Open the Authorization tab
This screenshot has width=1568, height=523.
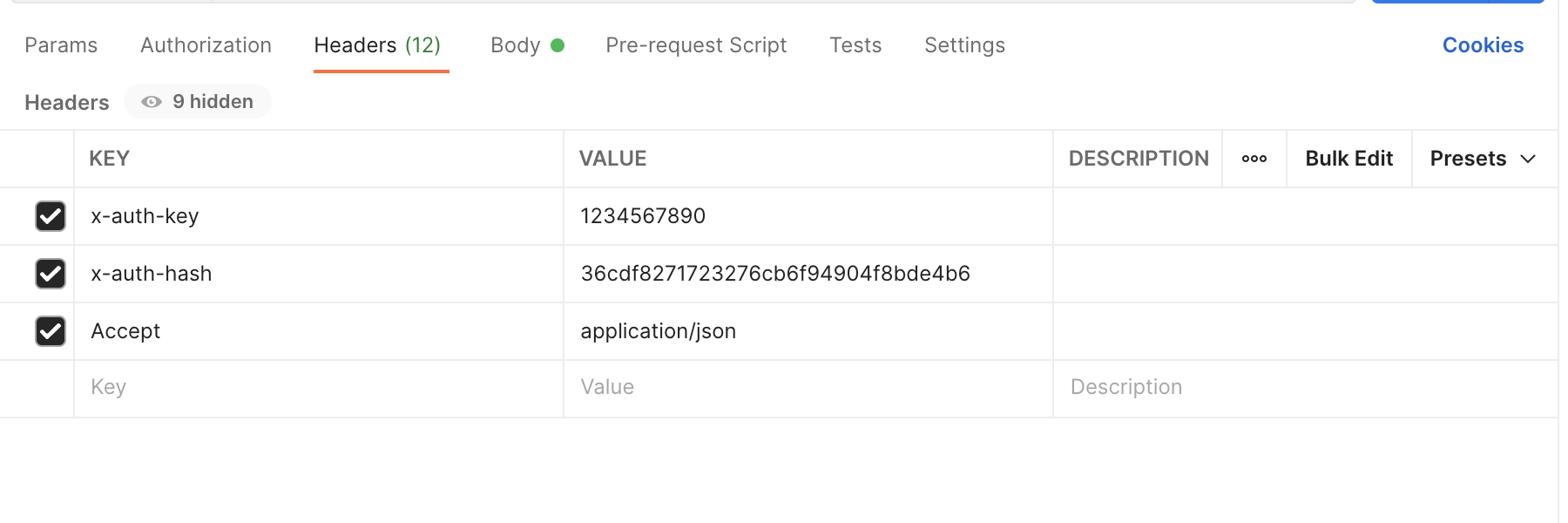click(206, 45)
